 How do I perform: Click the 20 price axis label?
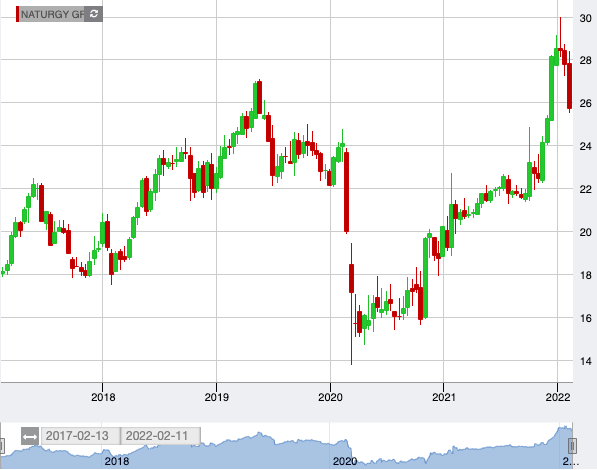coord(586,232)
